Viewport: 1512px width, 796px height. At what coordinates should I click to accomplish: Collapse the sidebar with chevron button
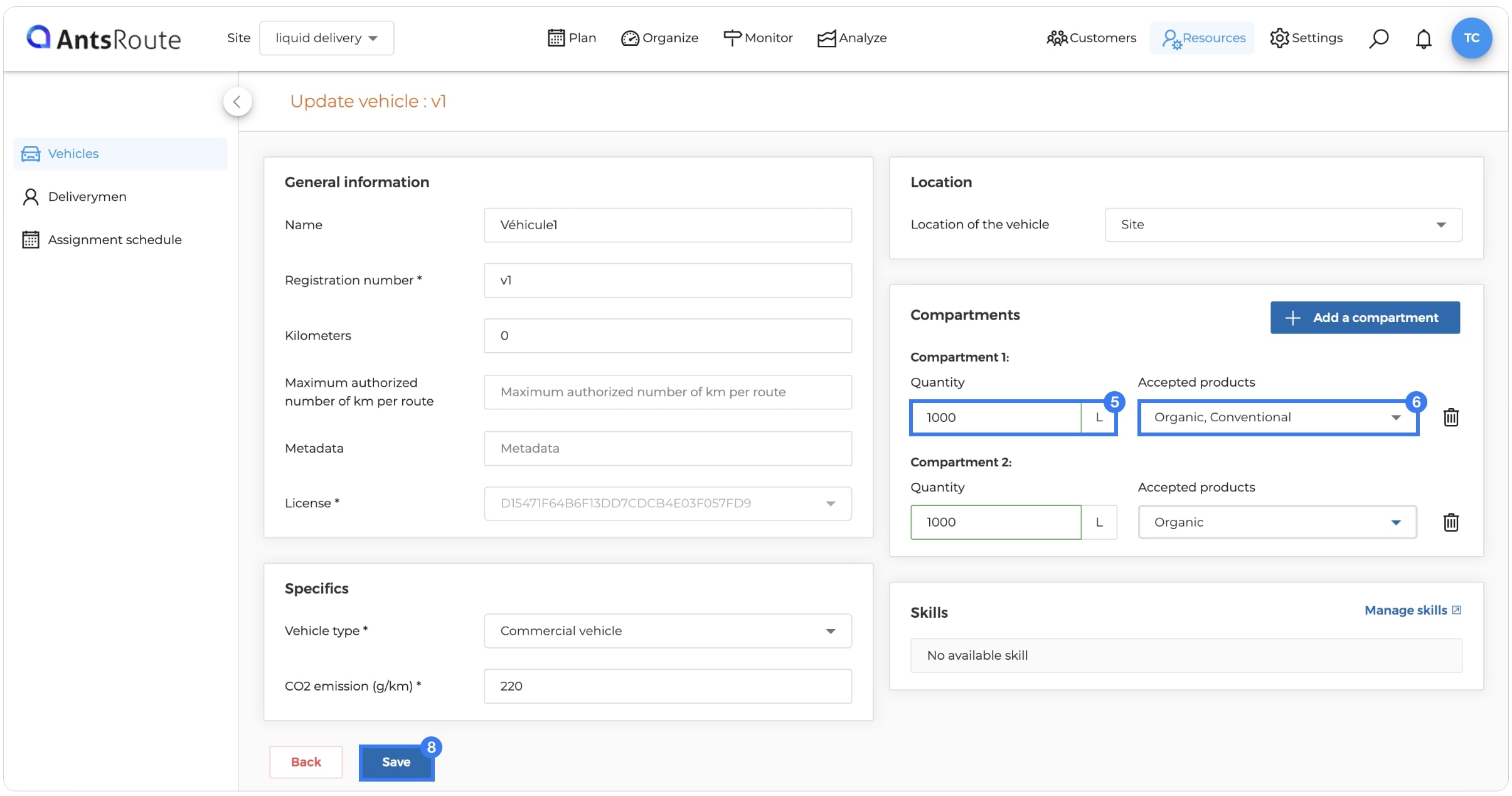click(237, 102)
